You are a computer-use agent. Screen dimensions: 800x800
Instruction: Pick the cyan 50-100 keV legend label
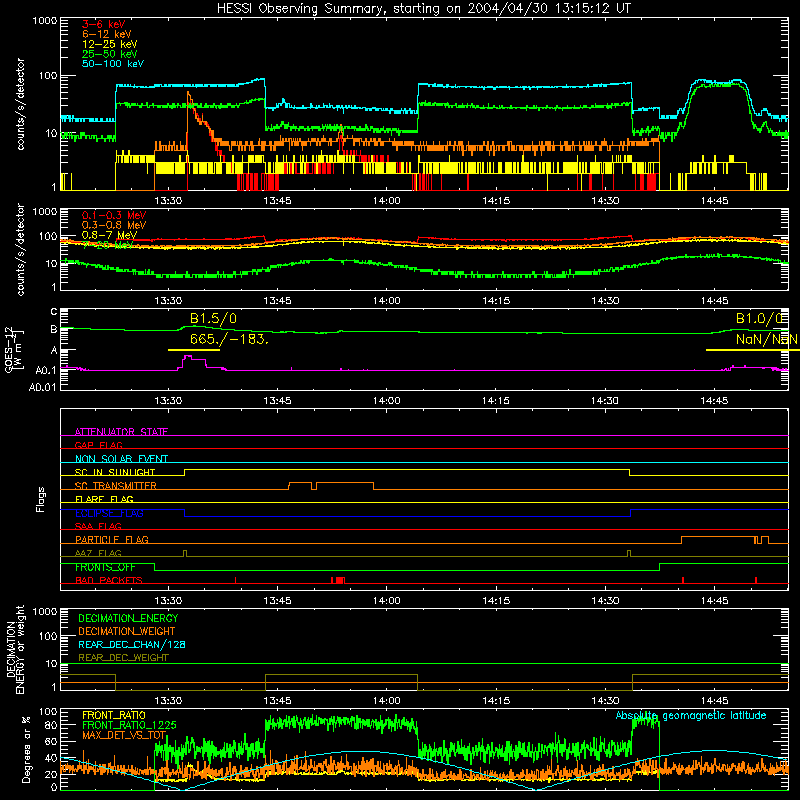pos(113,64)
